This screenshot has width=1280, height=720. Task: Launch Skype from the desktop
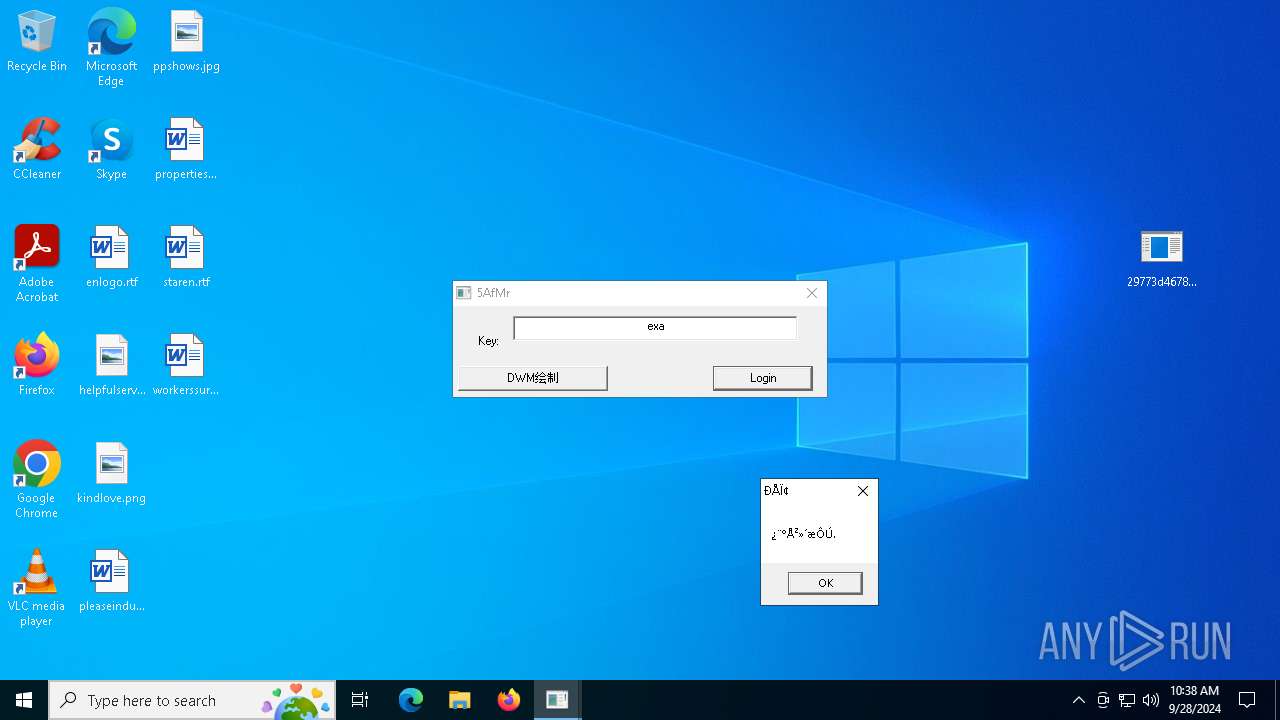(111, 150)
